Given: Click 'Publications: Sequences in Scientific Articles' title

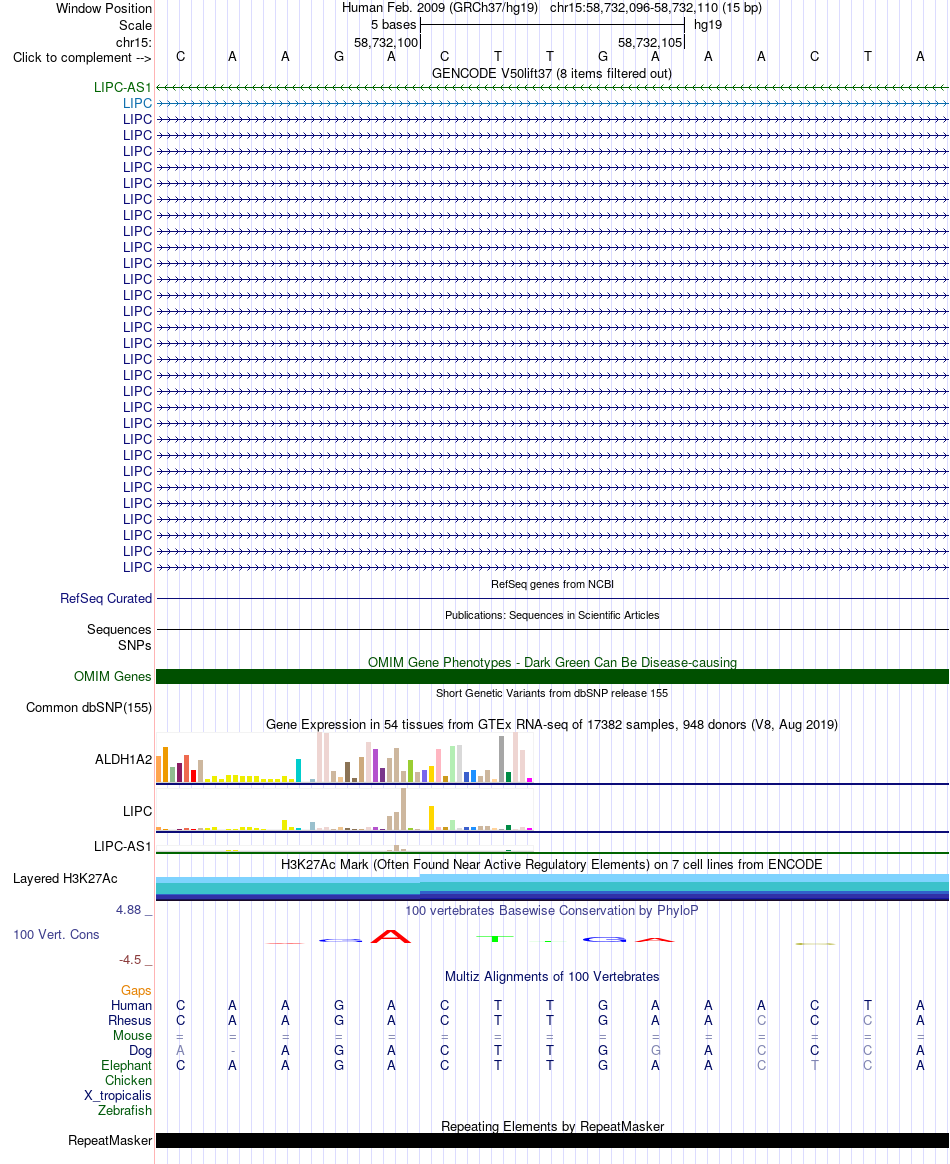Looking at the screenshot, I should (552, 615).
